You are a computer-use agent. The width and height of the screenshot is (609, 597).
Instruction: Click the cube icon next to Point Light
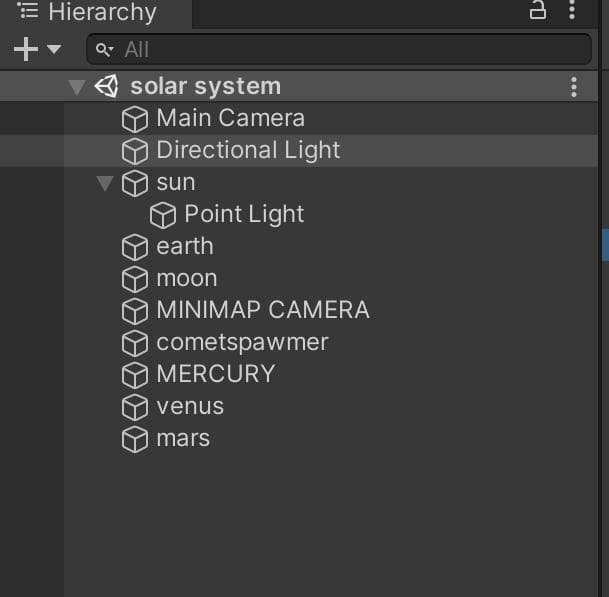click(x=163, y=215)
